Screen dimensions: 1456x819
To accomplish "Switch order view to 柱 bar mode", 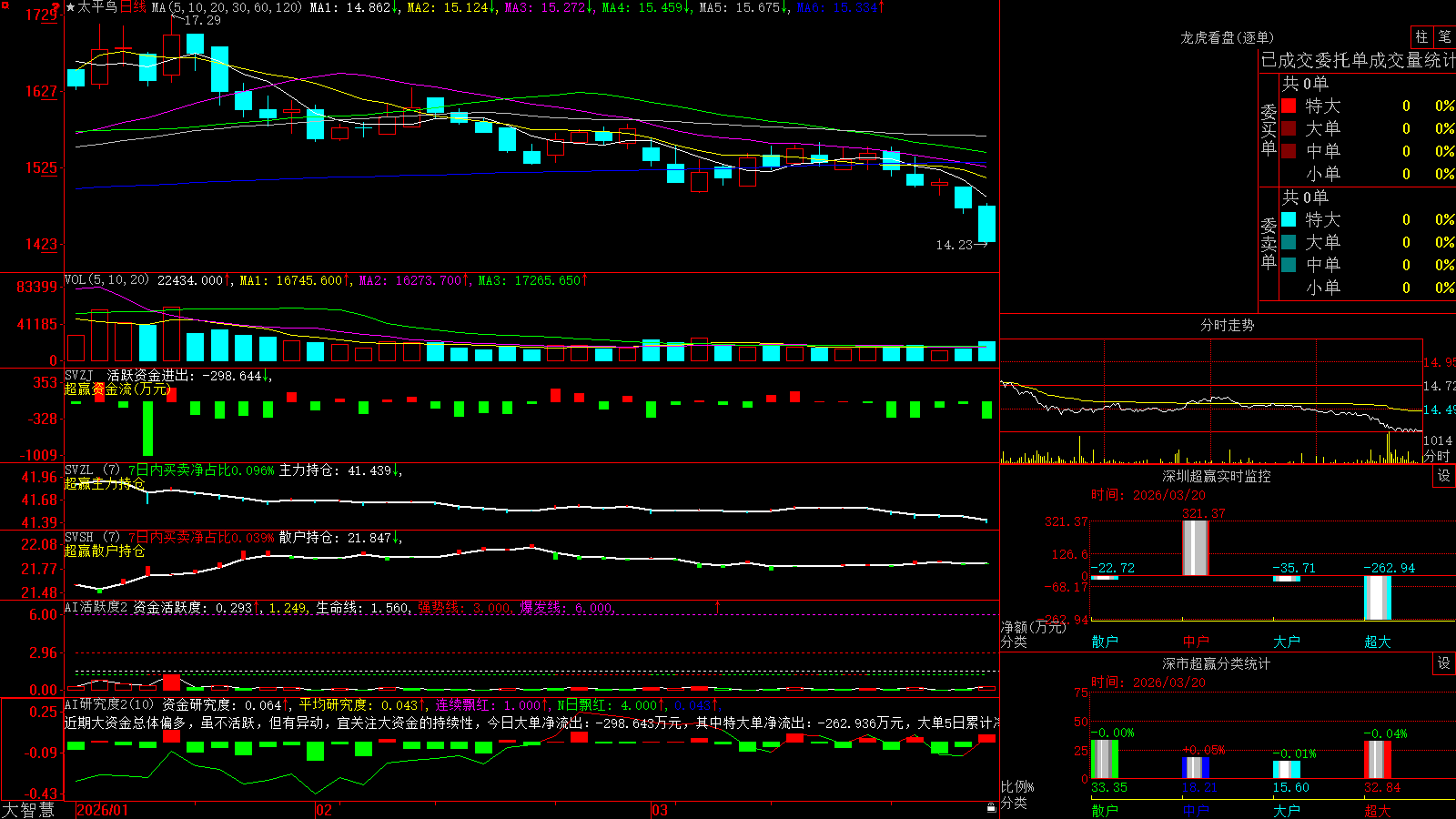I will [x=1421, y=36].
